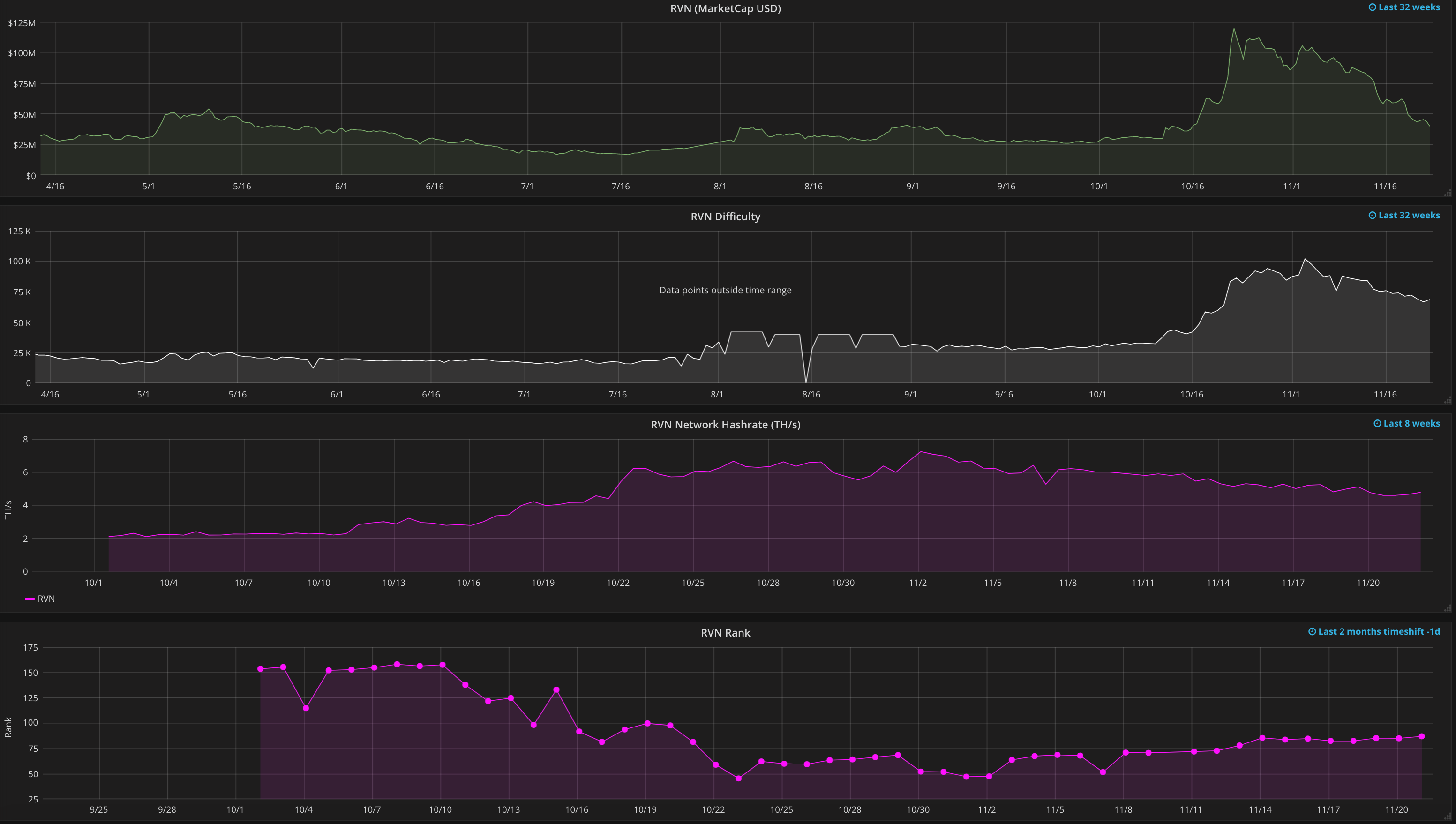1456x824 pixels.
Task: Click the resize handle of the Network Hashrate panel
Action: (x=1448, y=608)
